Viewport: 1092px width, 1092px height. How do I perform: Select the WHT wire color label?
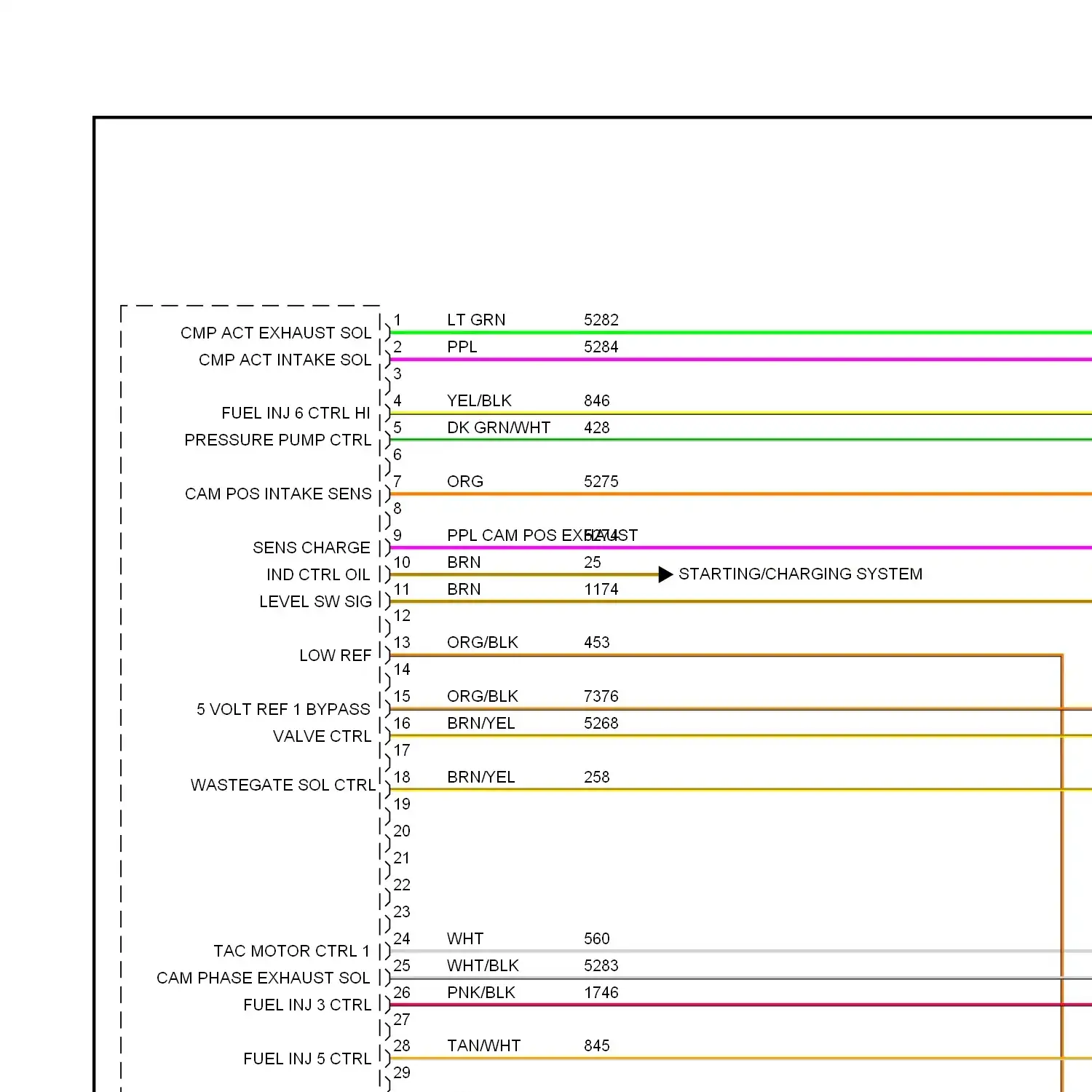pyautogui.click(x=465, y=939)
